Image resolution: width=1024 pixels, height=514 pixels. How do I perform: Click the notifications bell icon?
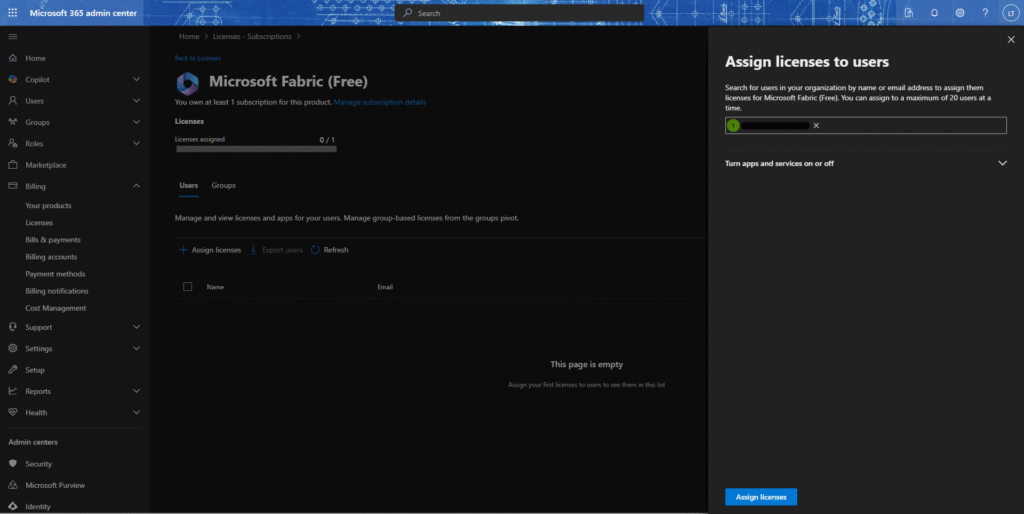click(x=934, y=13)
